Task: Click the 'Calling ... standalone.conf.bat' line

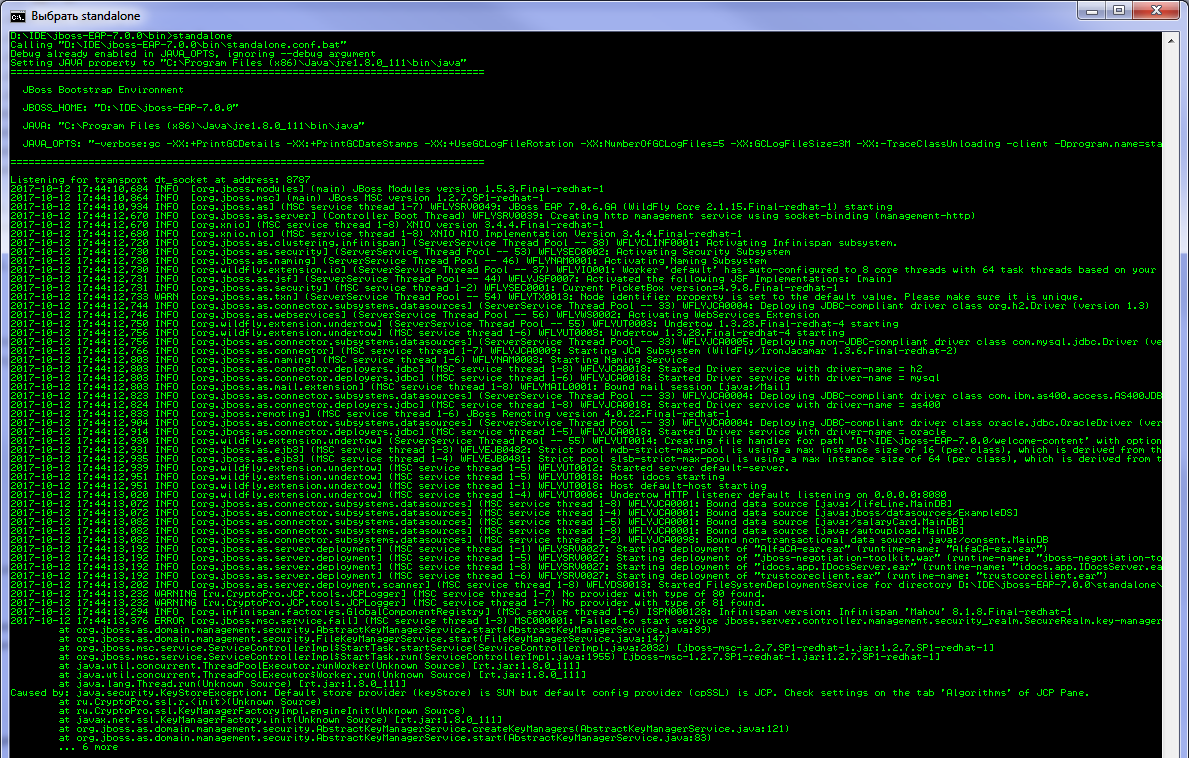Action: (x=178, y=45)
